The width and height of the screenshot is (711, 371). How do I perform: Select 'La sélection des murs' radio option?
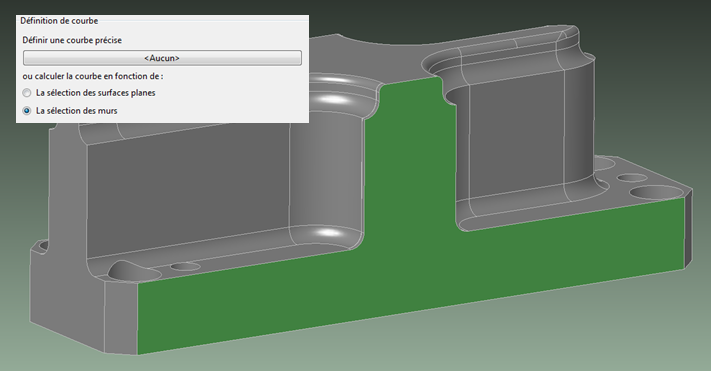27,111
